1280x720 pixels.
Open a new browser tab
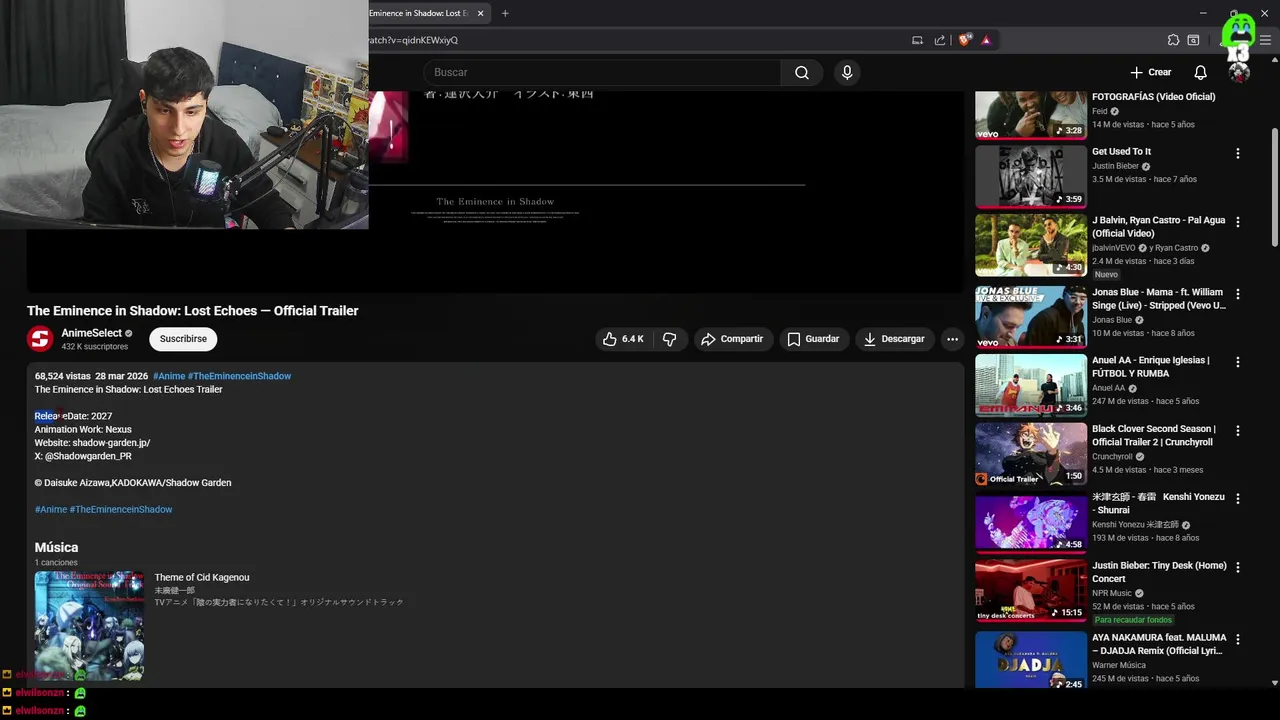(505, 13)
